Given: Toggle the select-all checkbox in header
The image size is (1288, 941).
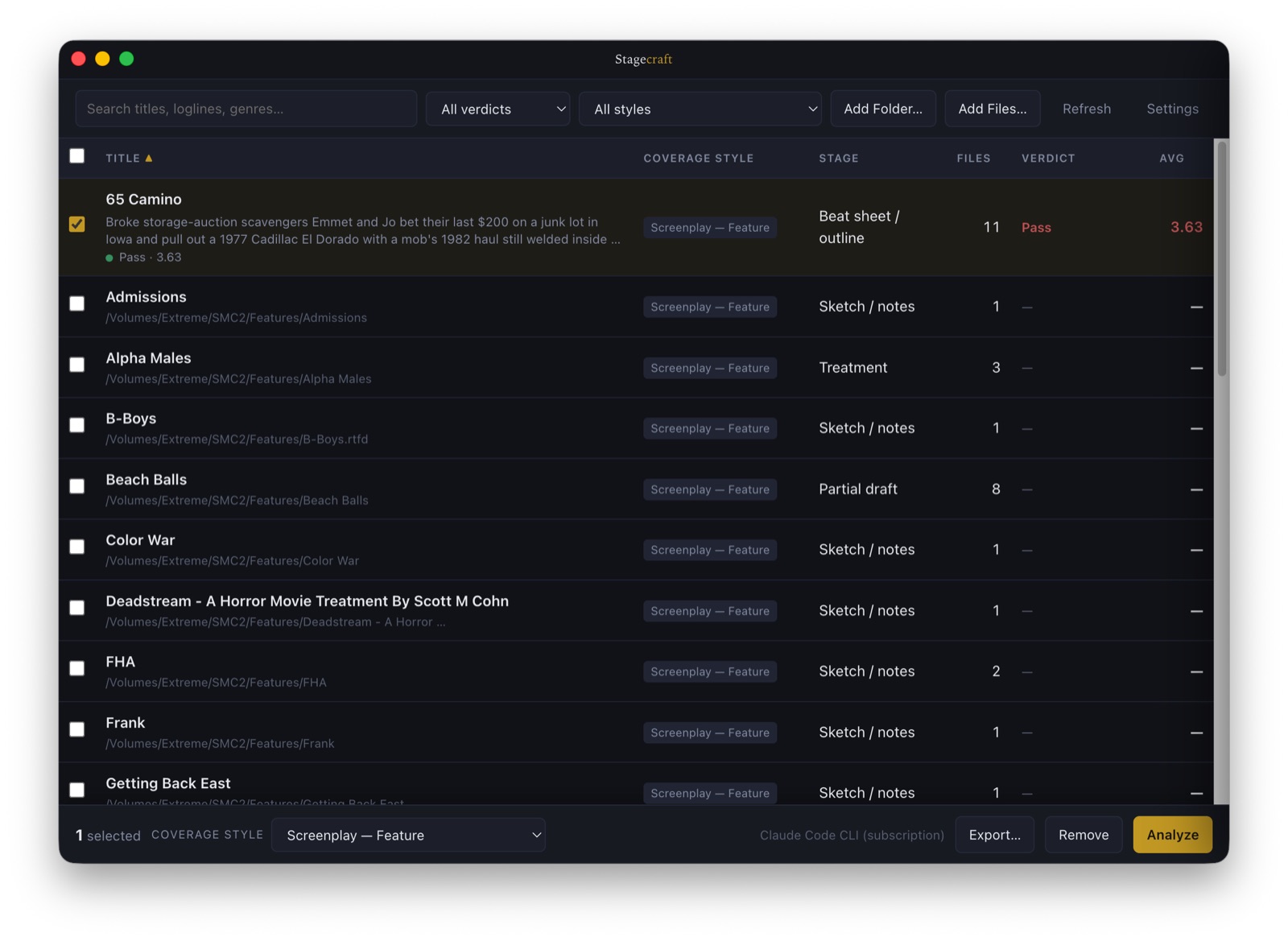Looking at the screenshot, I should click(77, 156).
